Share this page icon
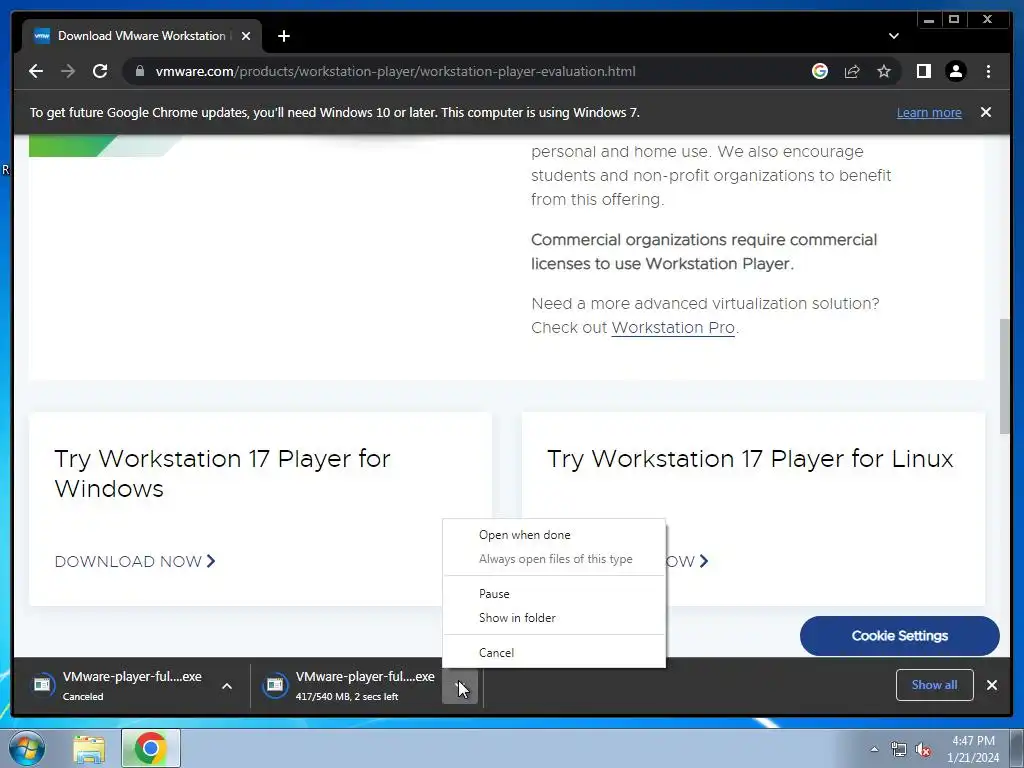 click(852, 71)
